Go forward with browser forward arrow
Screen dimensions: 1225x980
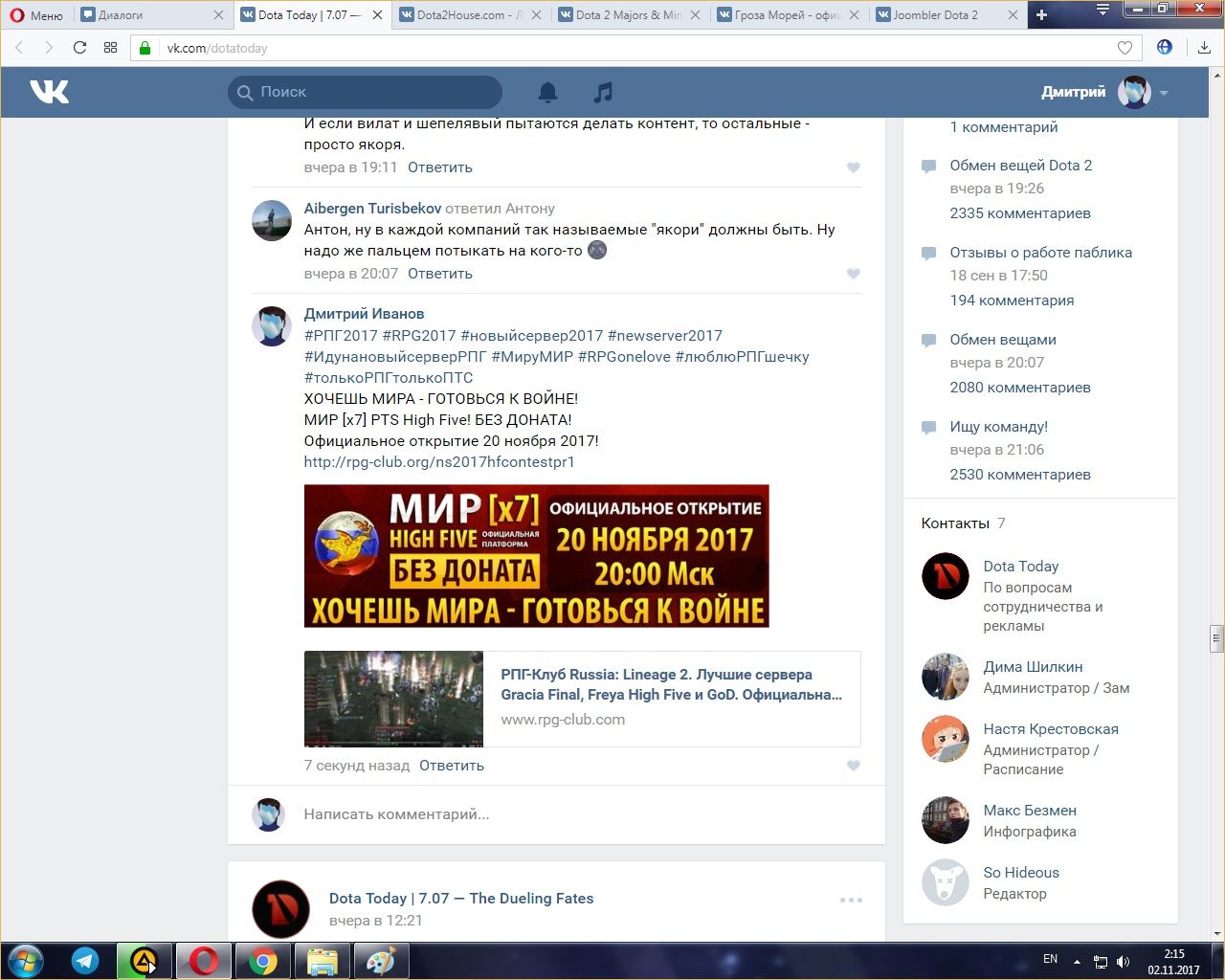49,48
